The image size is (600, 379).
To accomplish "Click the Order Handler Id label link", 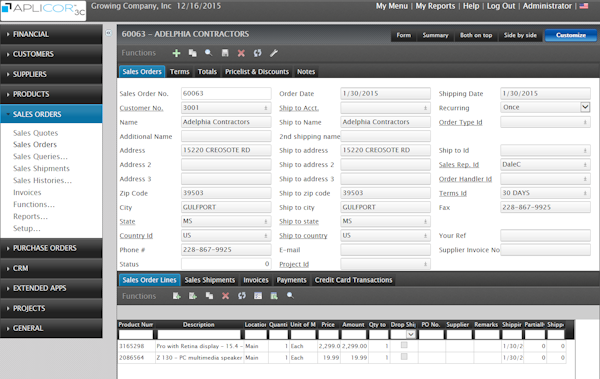I will (465, 179).
